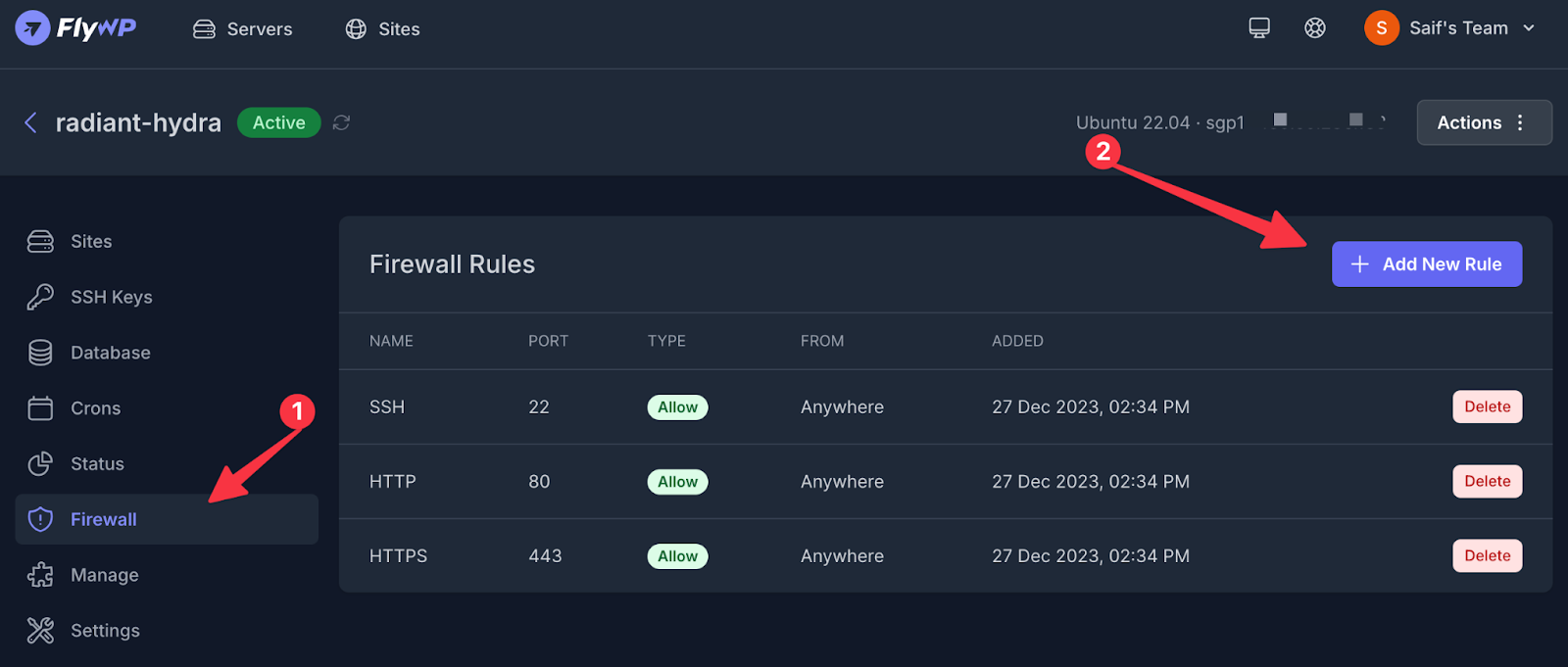Open the support lifebuoy icon
The height and width of the screenshot is (667, 1568).
(x=1315, y=28)
